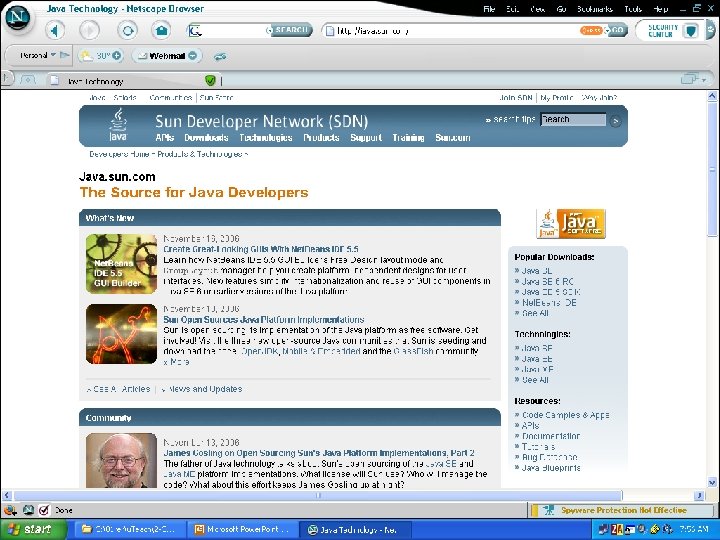Click the round search submit arrow button
This screenshot has height=540, width=720.
coord(615,121)
